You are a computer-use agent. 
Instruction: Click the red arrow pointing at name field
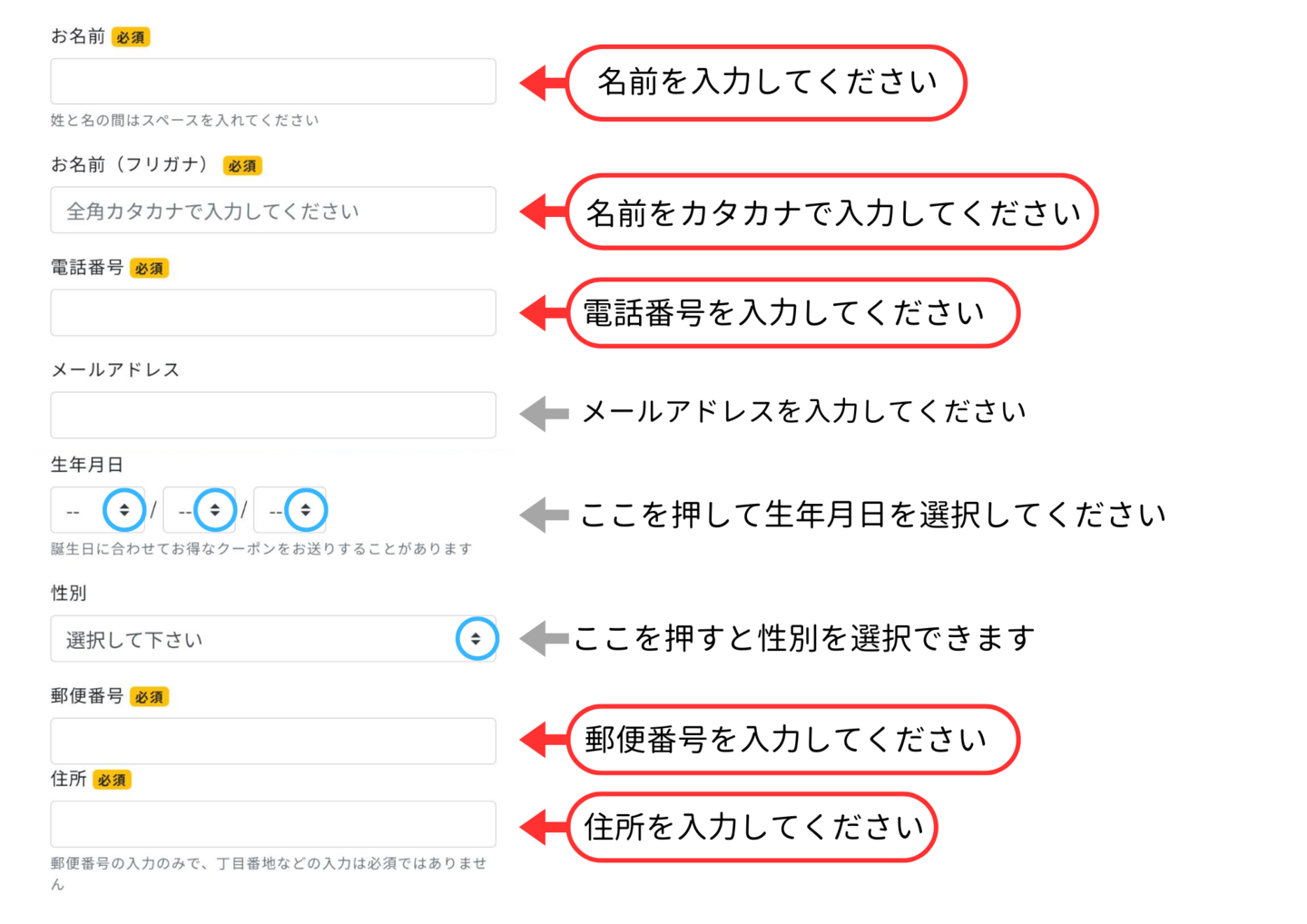tap(543, 83)
